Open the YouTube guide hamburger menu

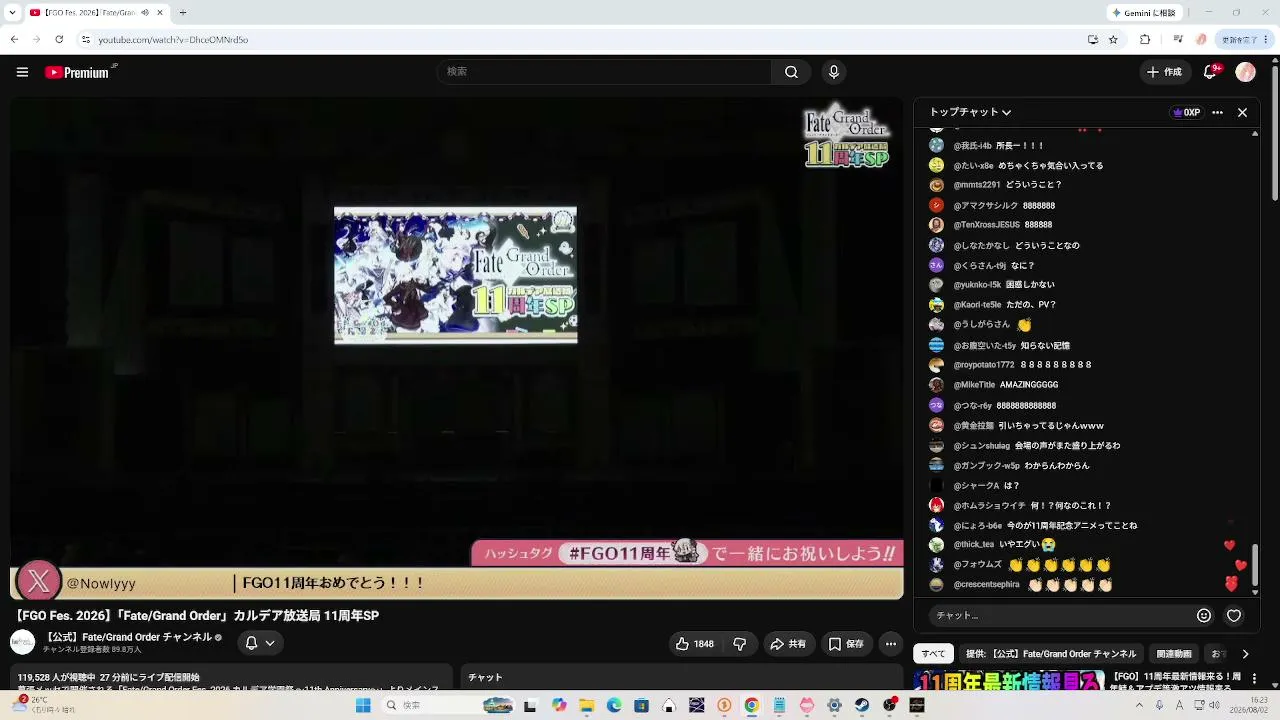(x=22, y=72)
